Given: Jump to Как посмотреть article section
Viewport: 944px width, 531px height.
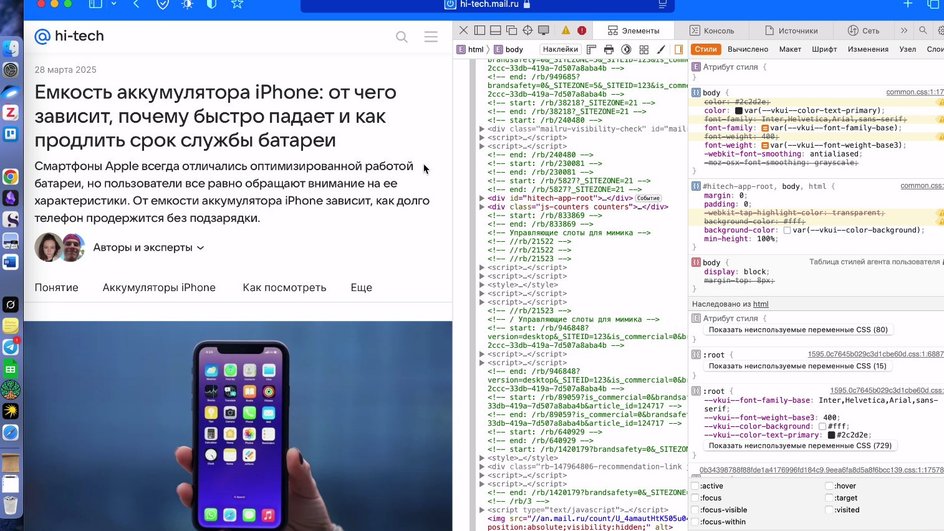Looking at the screenshot, I should (284, 288).
